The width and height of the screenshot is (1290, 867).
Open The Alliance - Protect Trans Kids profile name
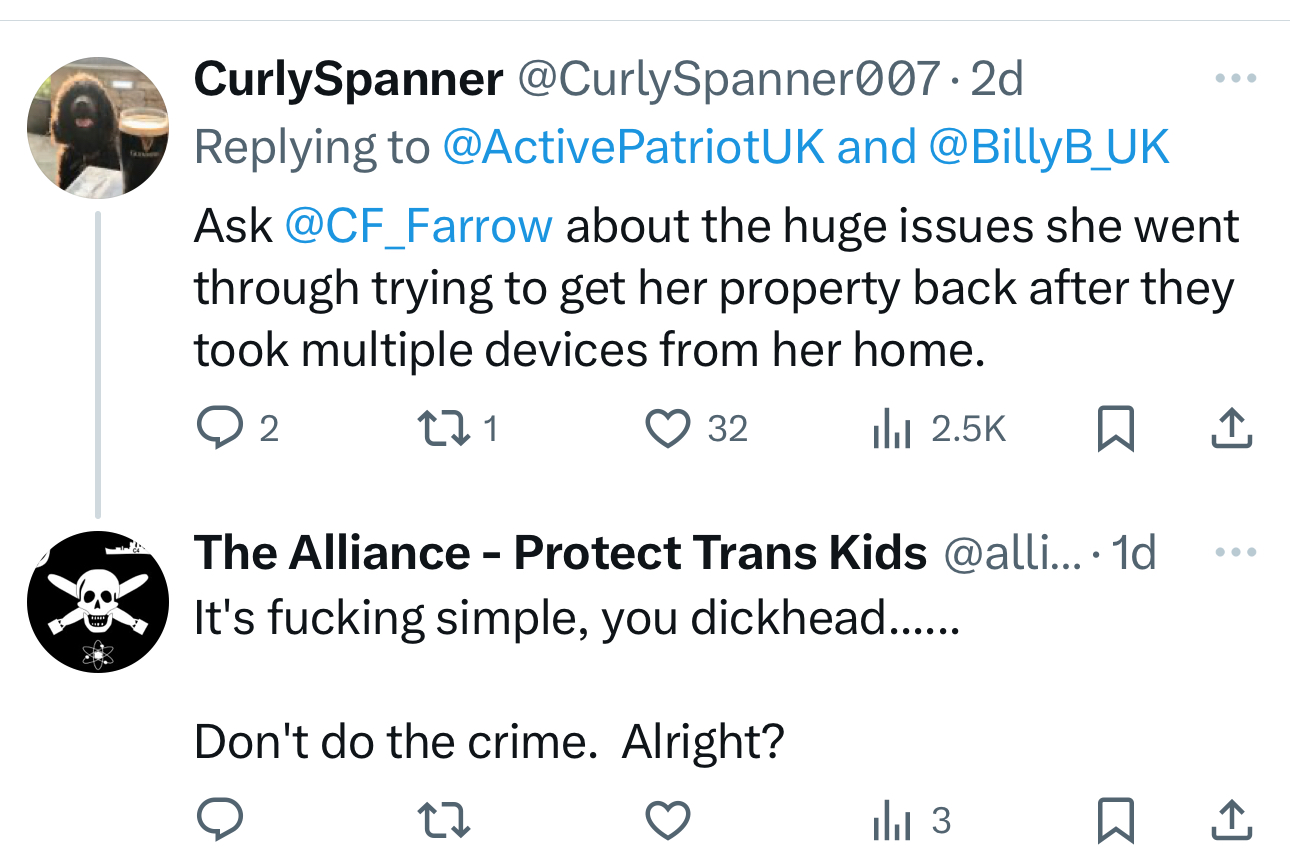pos(560,553)
